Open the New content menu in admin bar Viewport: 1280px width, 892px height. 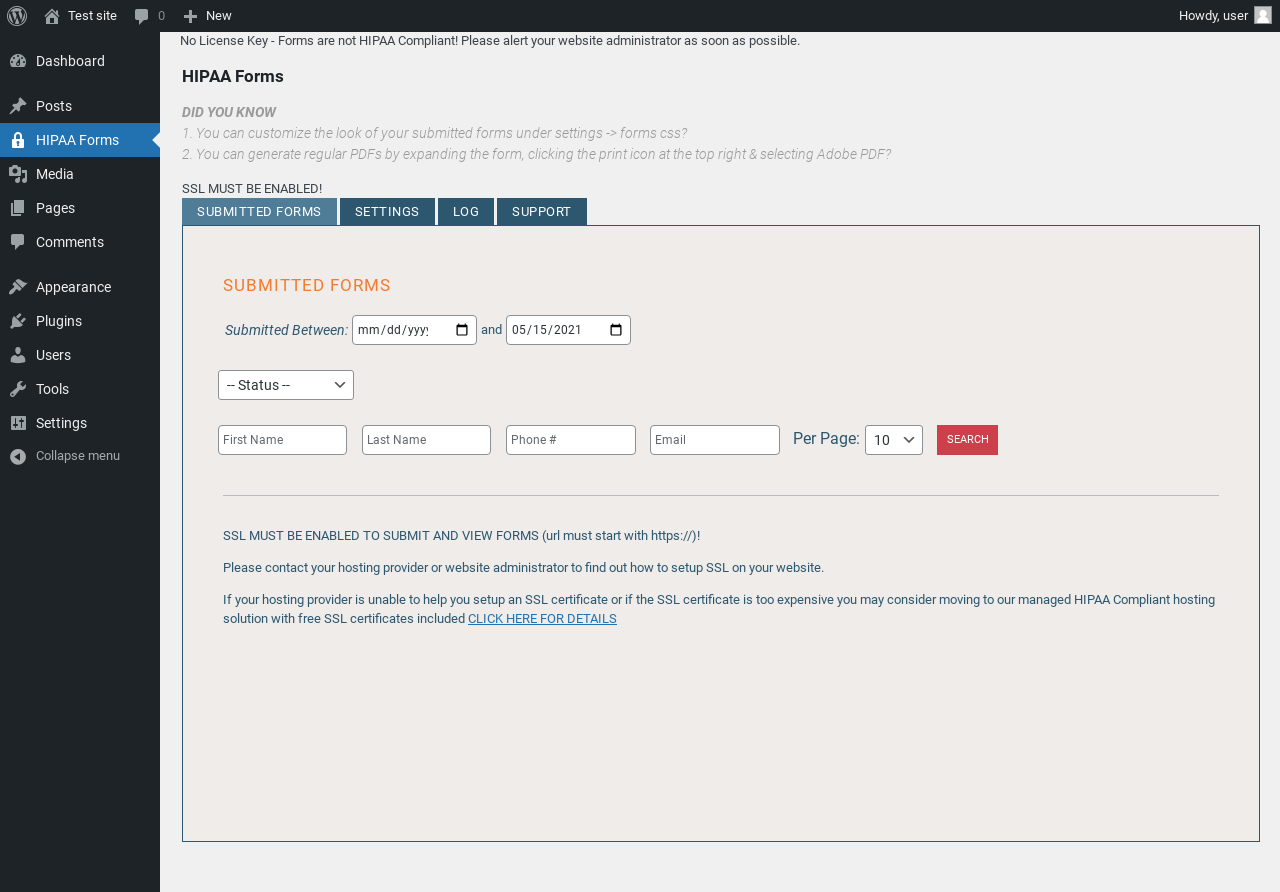click(x=207, y=16)
